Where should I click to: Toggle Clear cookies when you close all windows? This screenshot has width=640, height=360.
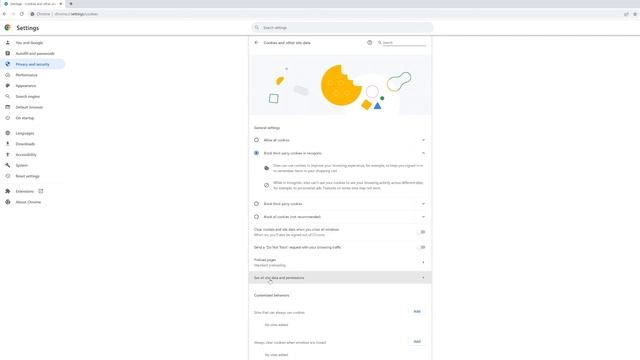pos(422,232)
